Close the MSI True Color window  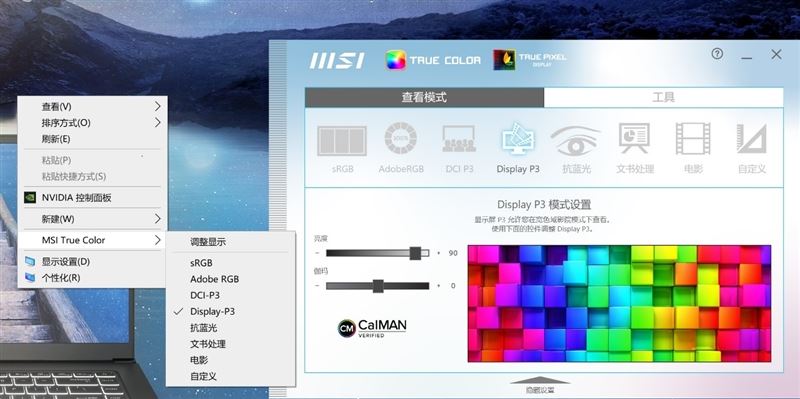pos(776,55)
